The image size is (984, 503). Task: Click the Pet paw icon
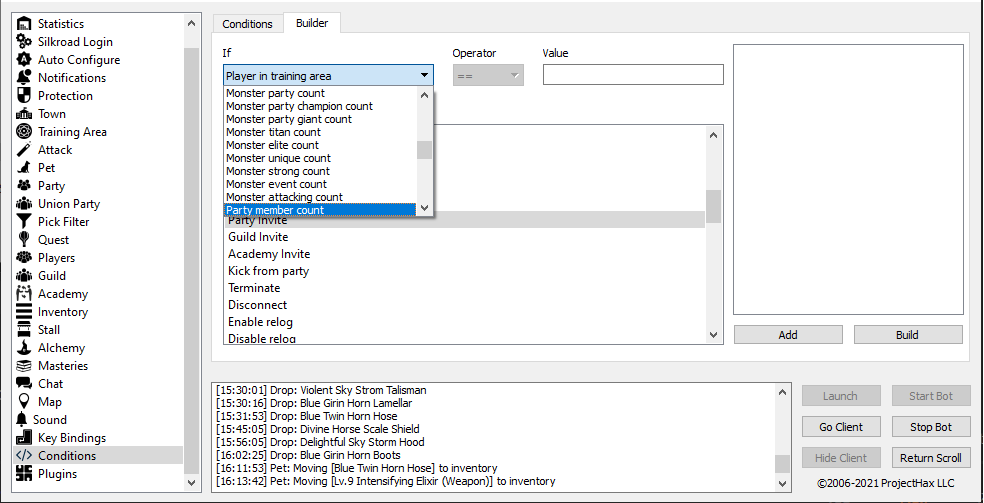(24, 167)
